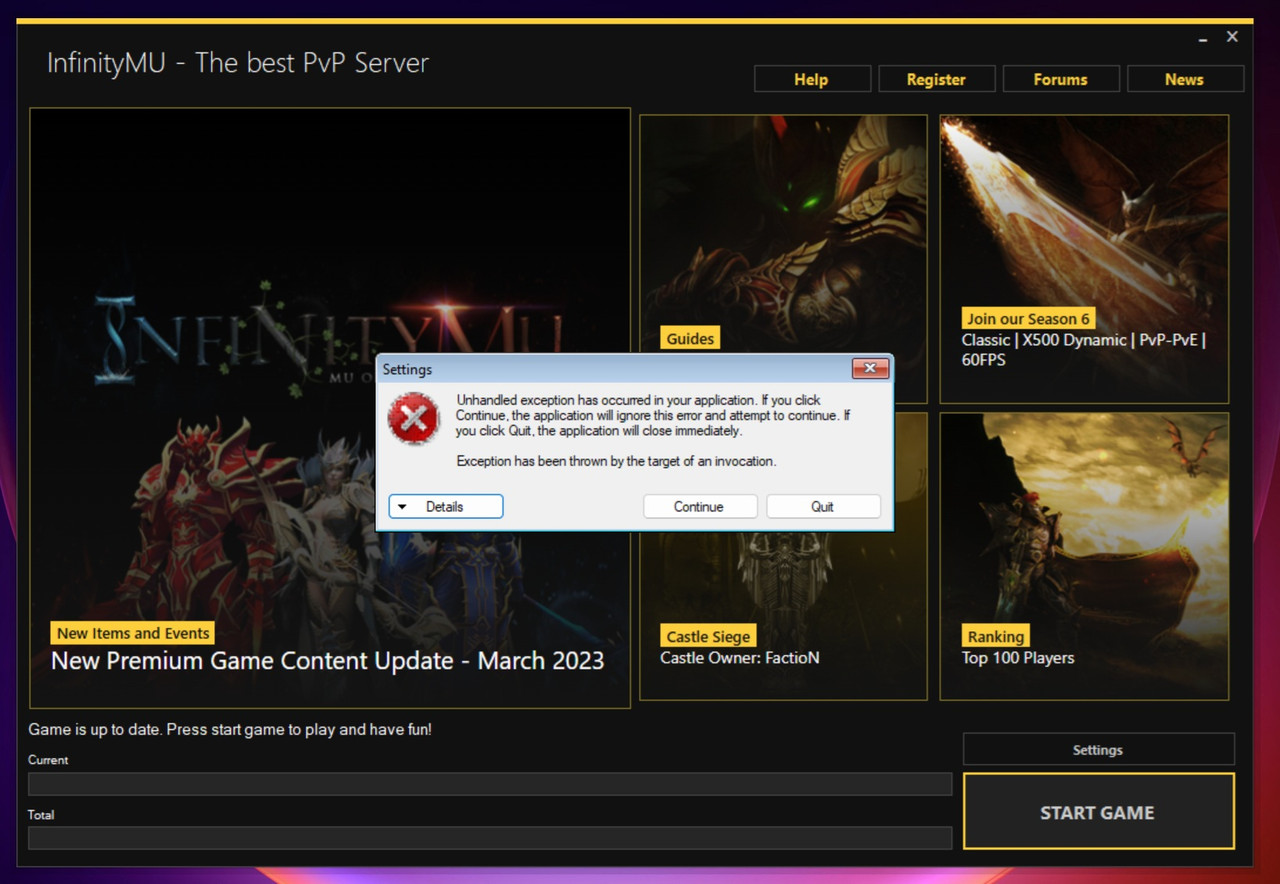The width and height of the screenshot is (1280, 884).
Task: Open the New Items and Events banner
Action: tap(330, 408)
